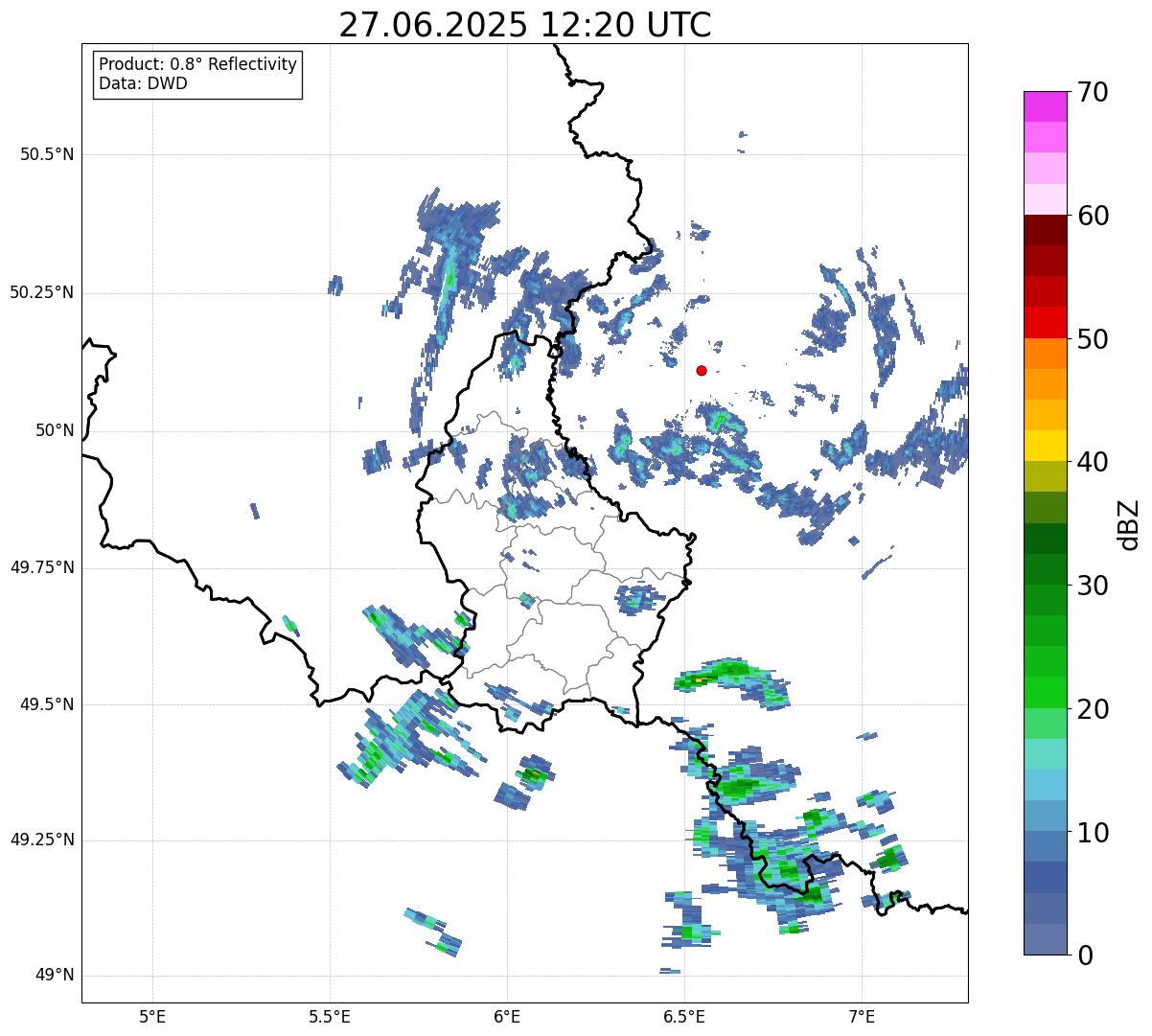This screenshot has width=1152, height=1036.
Task: Click the '6.5°E' longitude label
Action: point(684,1016)
